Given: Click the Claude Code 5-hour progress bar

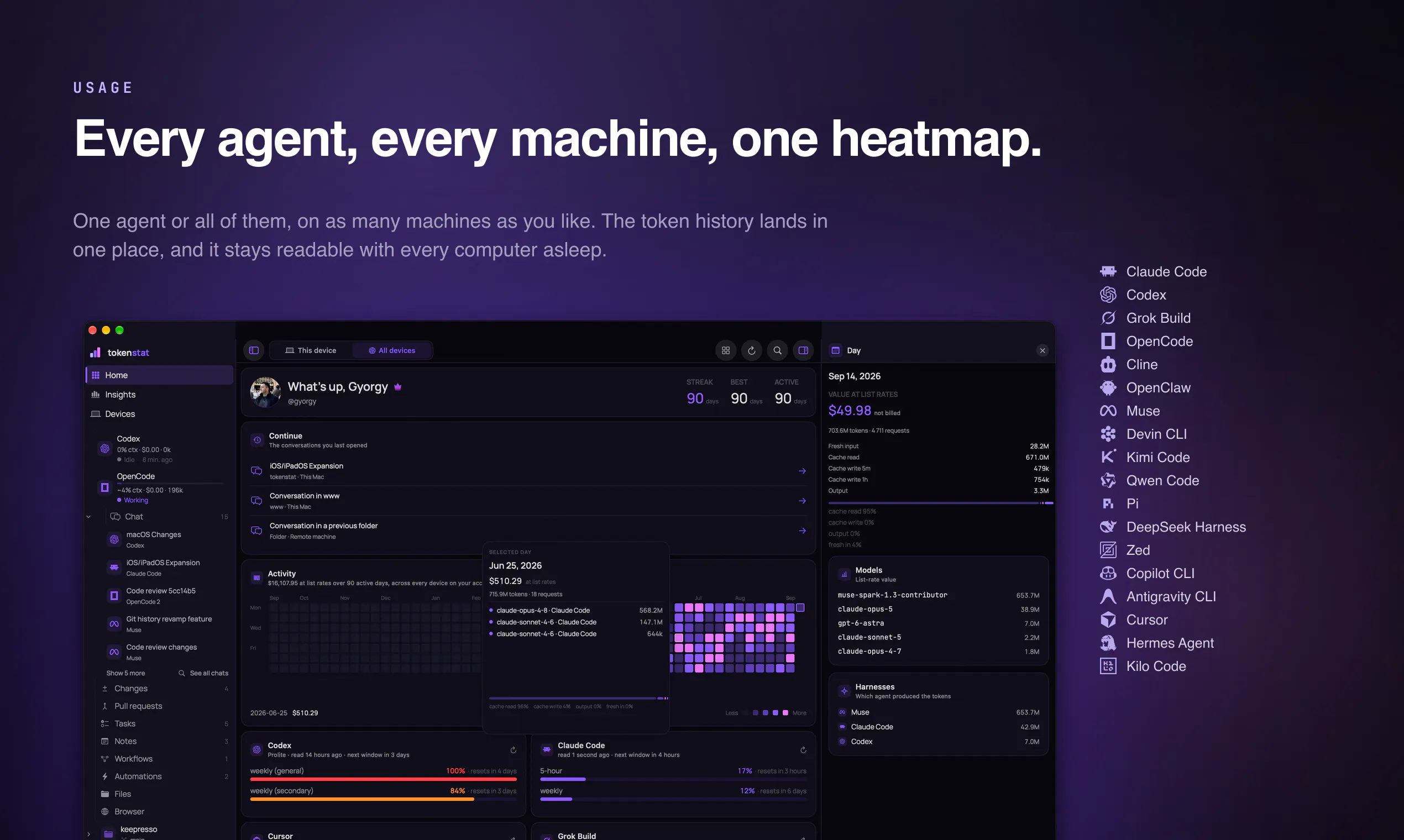Looking at the screenshot, I should [673, 779].
